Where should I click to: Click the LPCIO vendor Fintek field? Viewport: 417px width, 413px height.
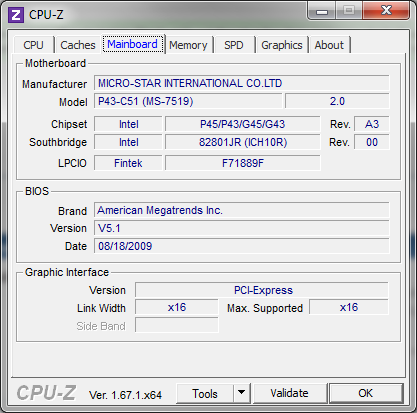(x=128, y=163)
